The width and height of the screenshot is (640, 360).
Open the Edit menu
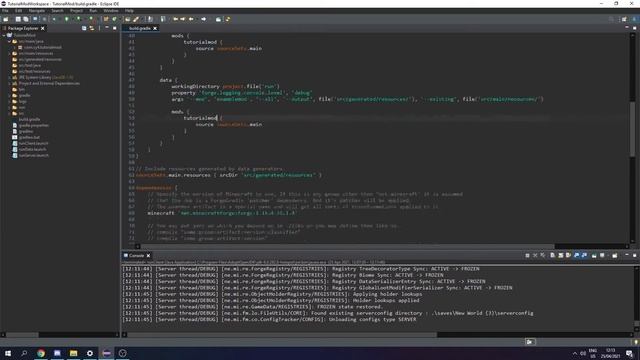(18, 11)
